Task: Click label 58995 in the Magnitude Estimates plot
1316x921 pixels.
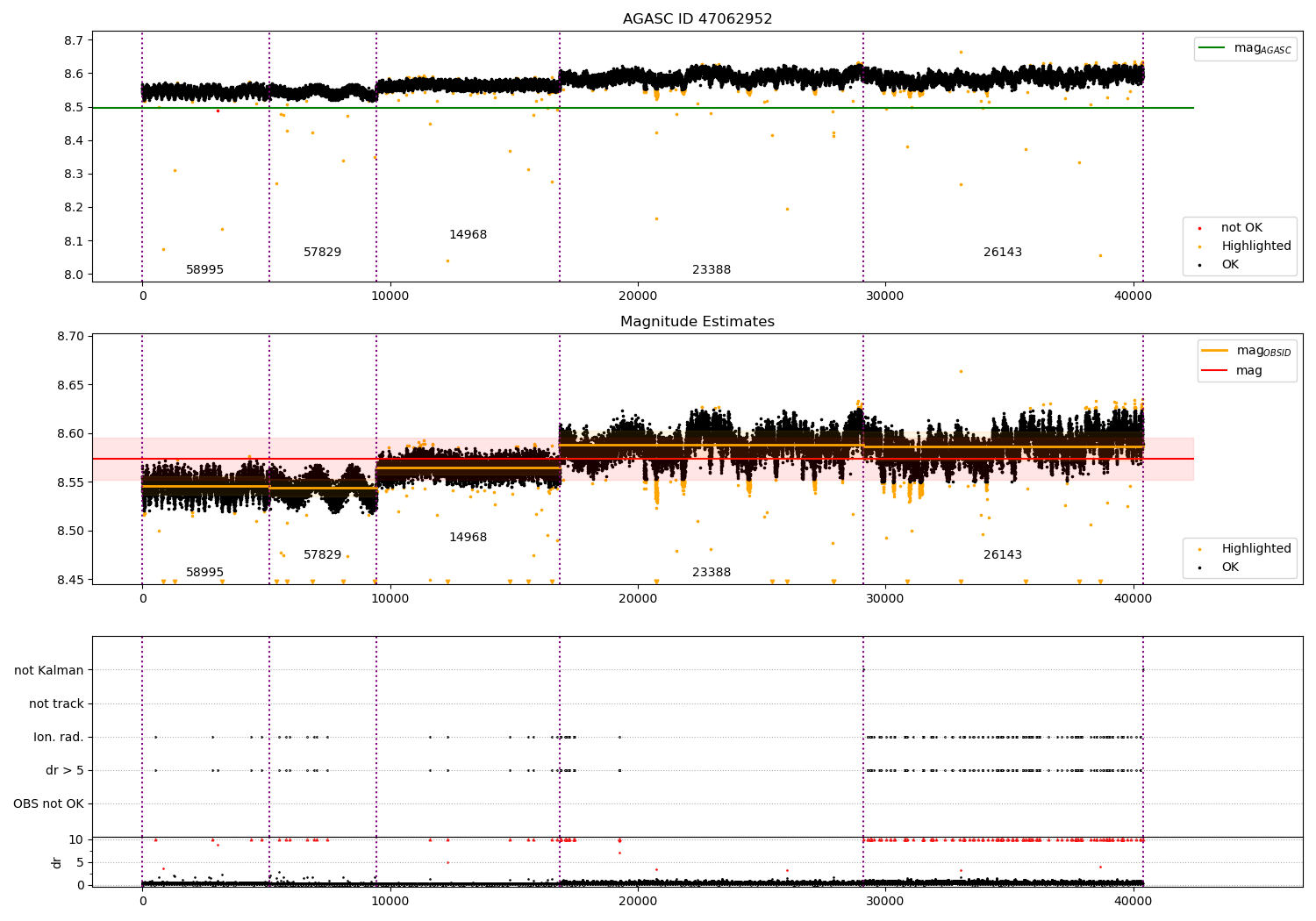Action: (x=204, y=573)
